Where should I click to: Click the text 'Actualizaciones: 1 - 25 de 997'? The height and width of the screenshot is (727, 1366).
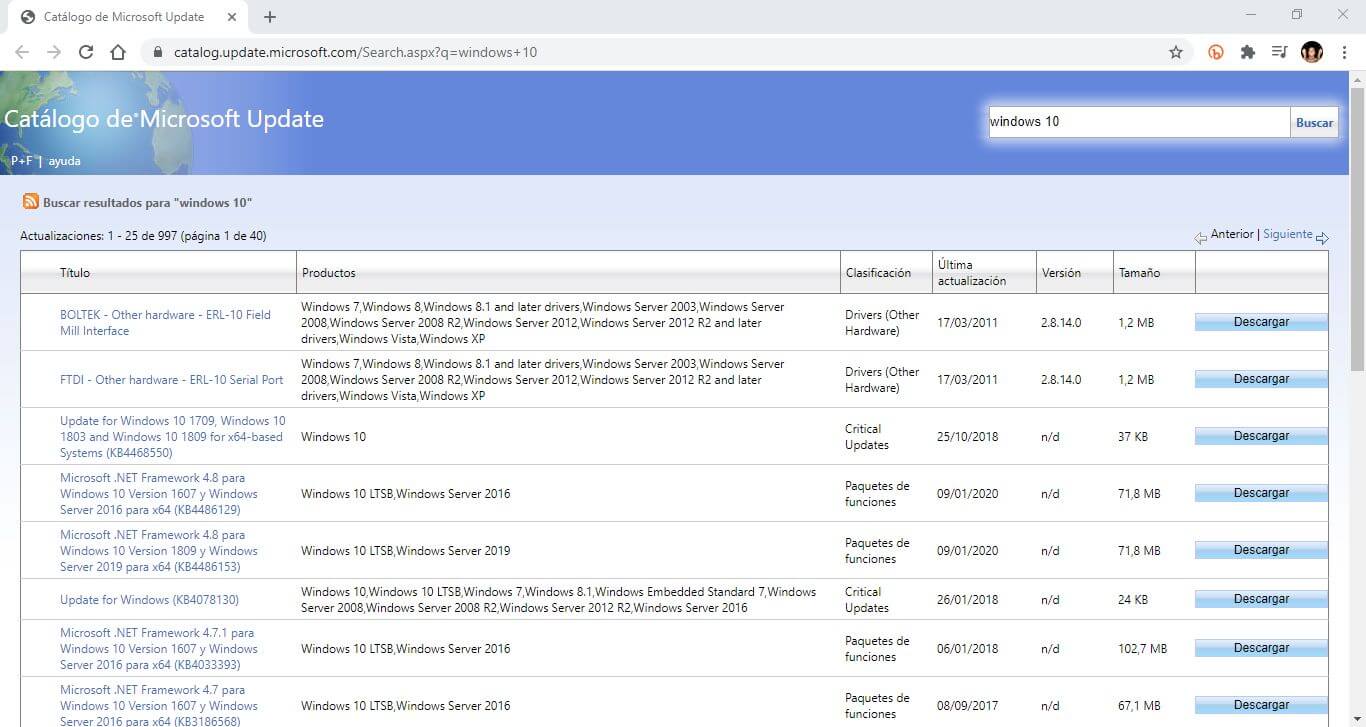99,236
